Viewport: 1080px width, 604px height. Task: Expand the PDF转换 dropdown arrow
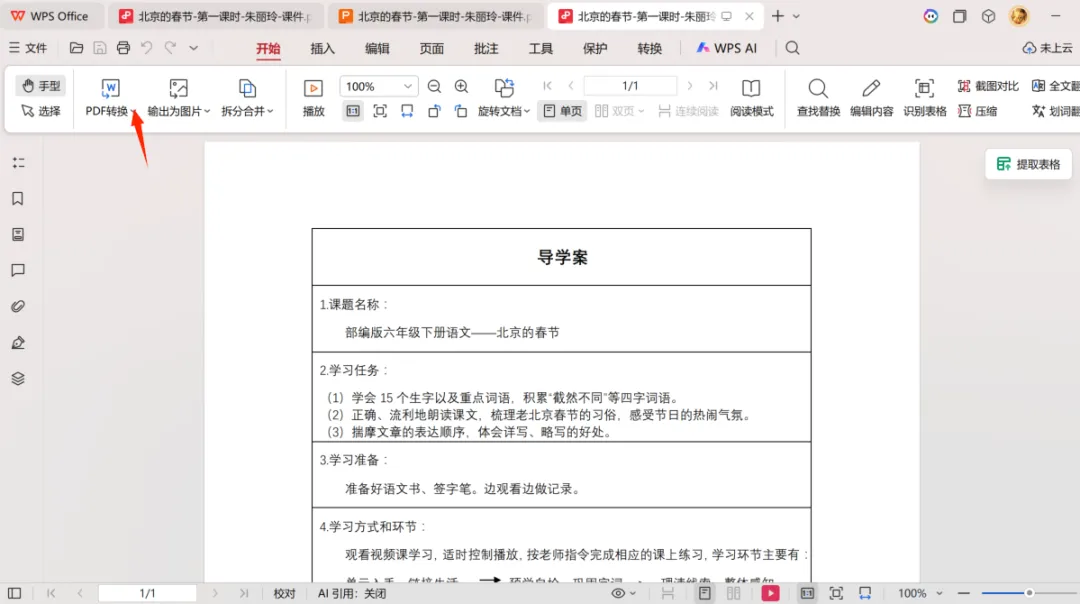click(x=134, y=112)
